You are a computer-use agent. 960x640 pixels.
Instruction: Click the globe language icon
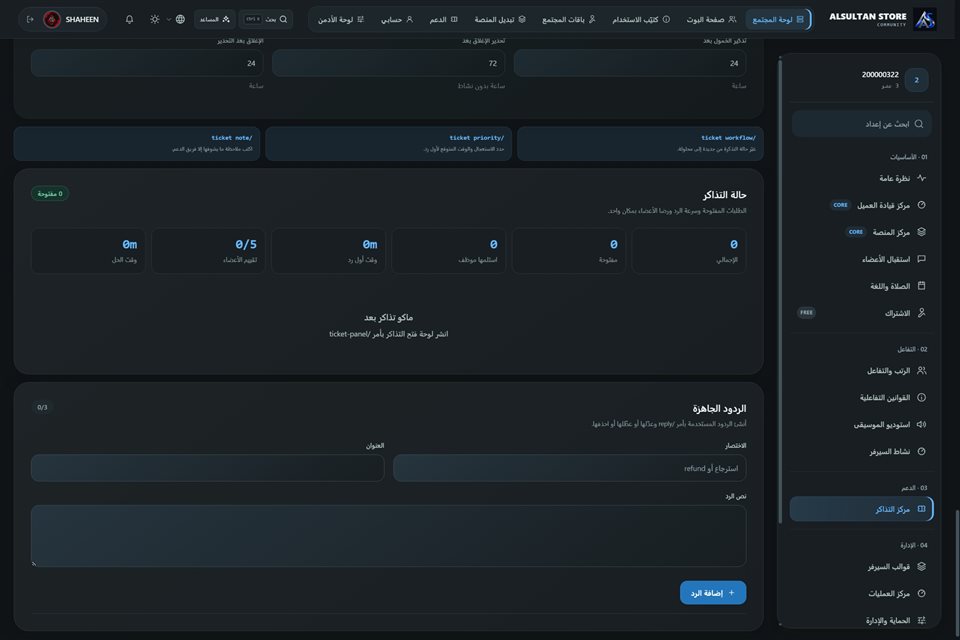[x=180, y=20]
